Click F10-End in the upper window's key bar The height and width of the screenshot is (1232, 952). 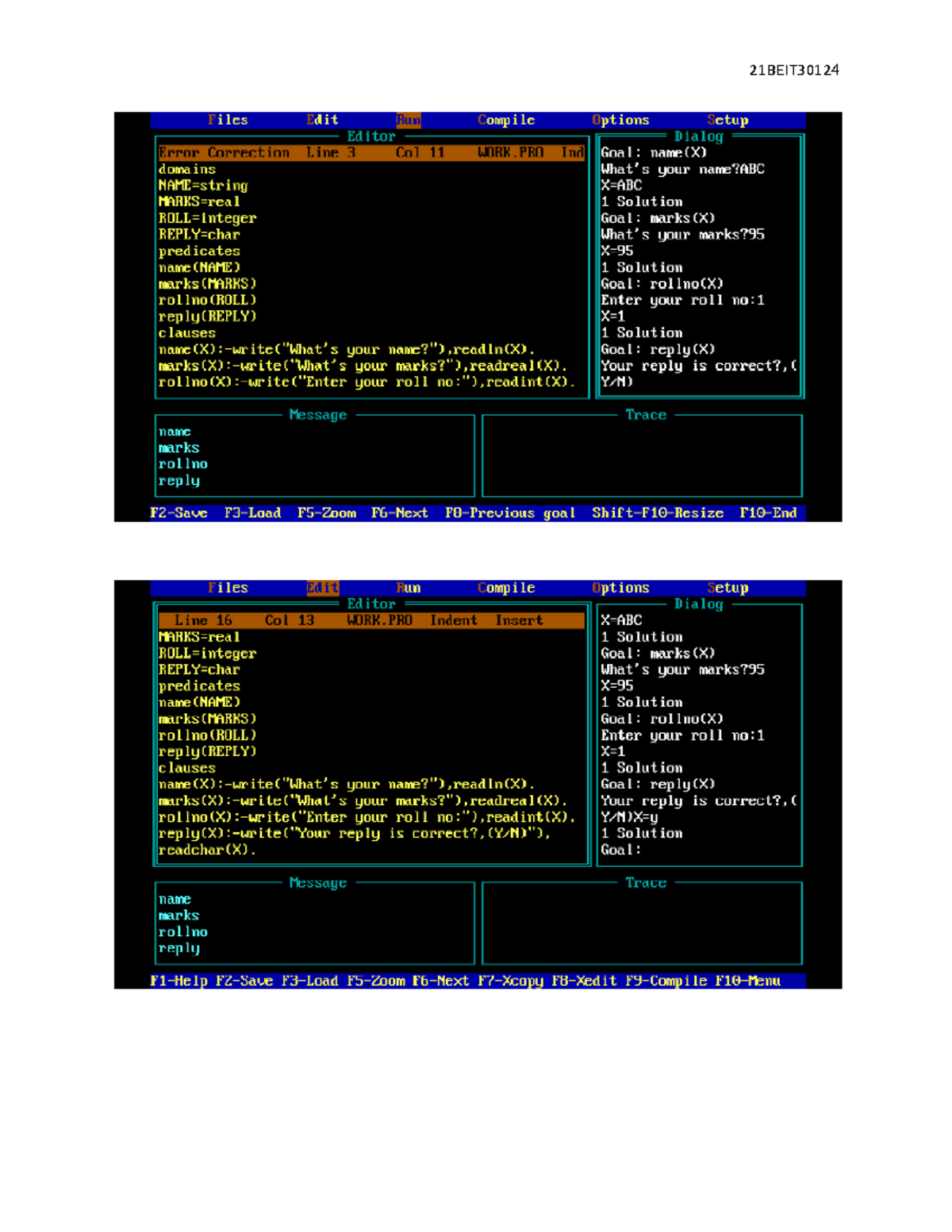(x=768, y=513)
